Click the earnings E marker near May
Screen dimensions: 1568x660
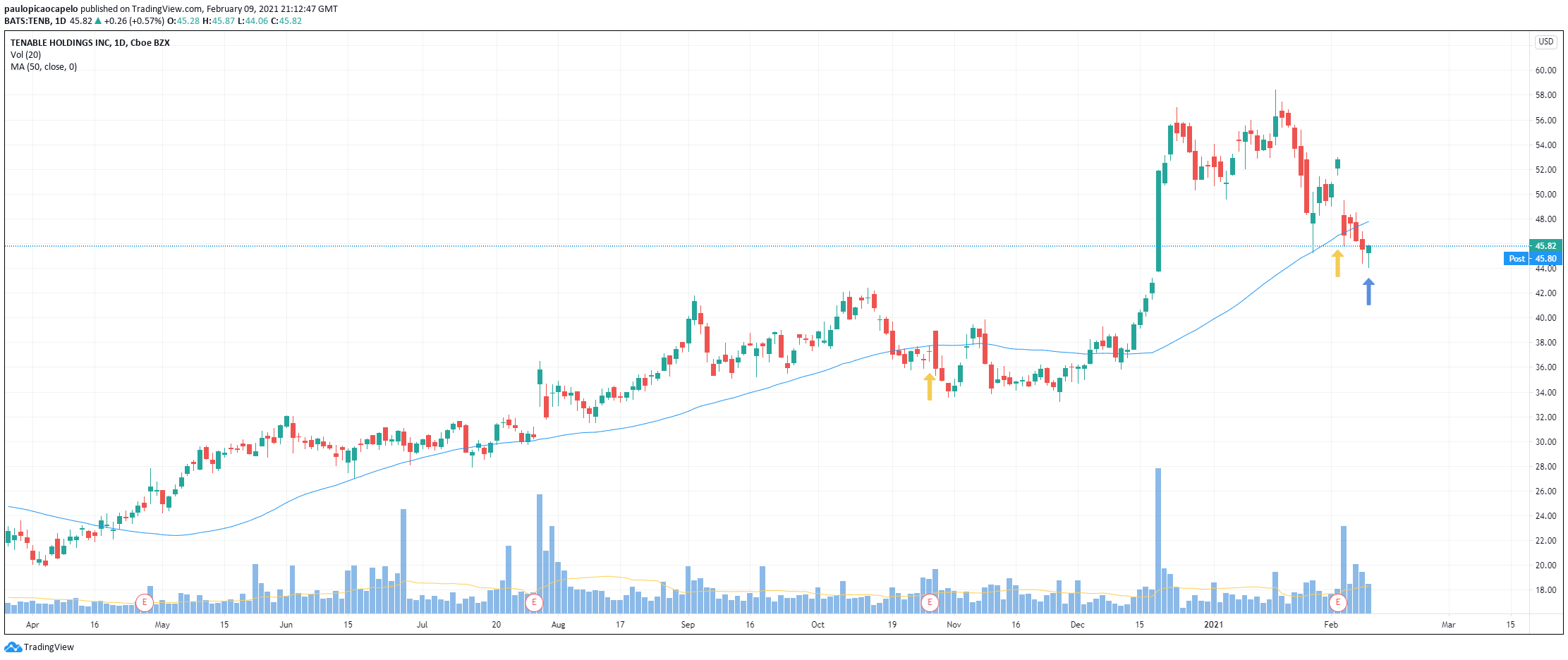[145, 602]
